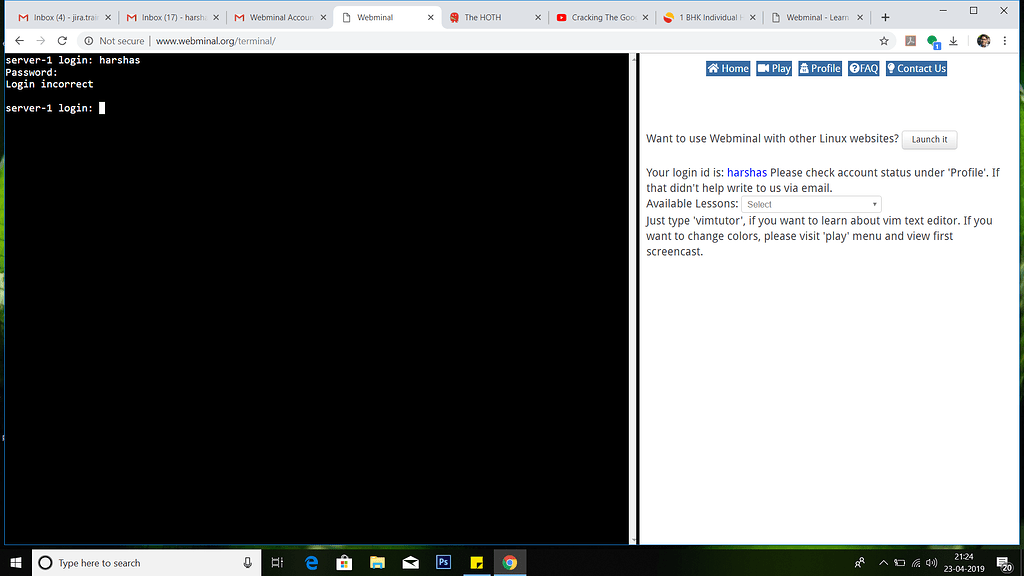This screenshot has height=576, width=1024.
Task: Reload the Webminal terminal page
Action: (62, 41)
